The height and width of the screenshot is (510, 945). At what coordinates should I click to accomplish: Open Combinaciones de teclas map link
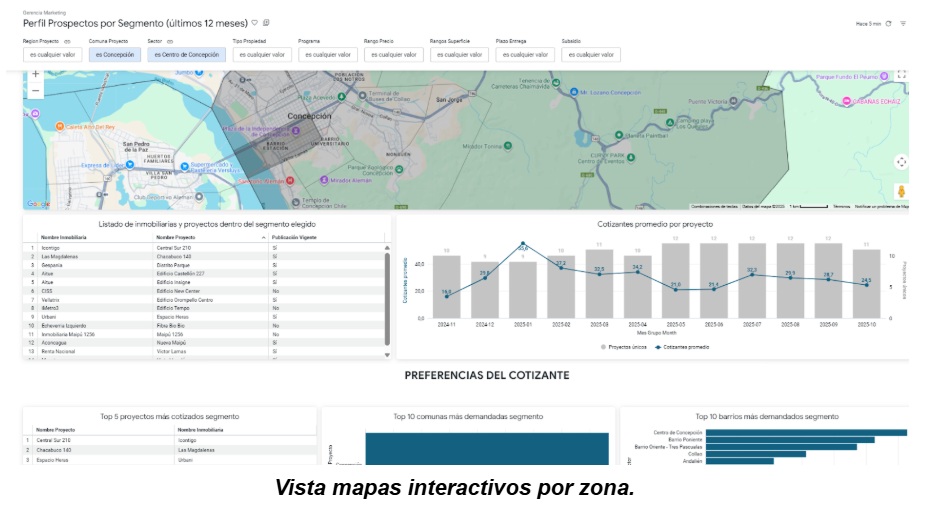click(x=714, y=207)
